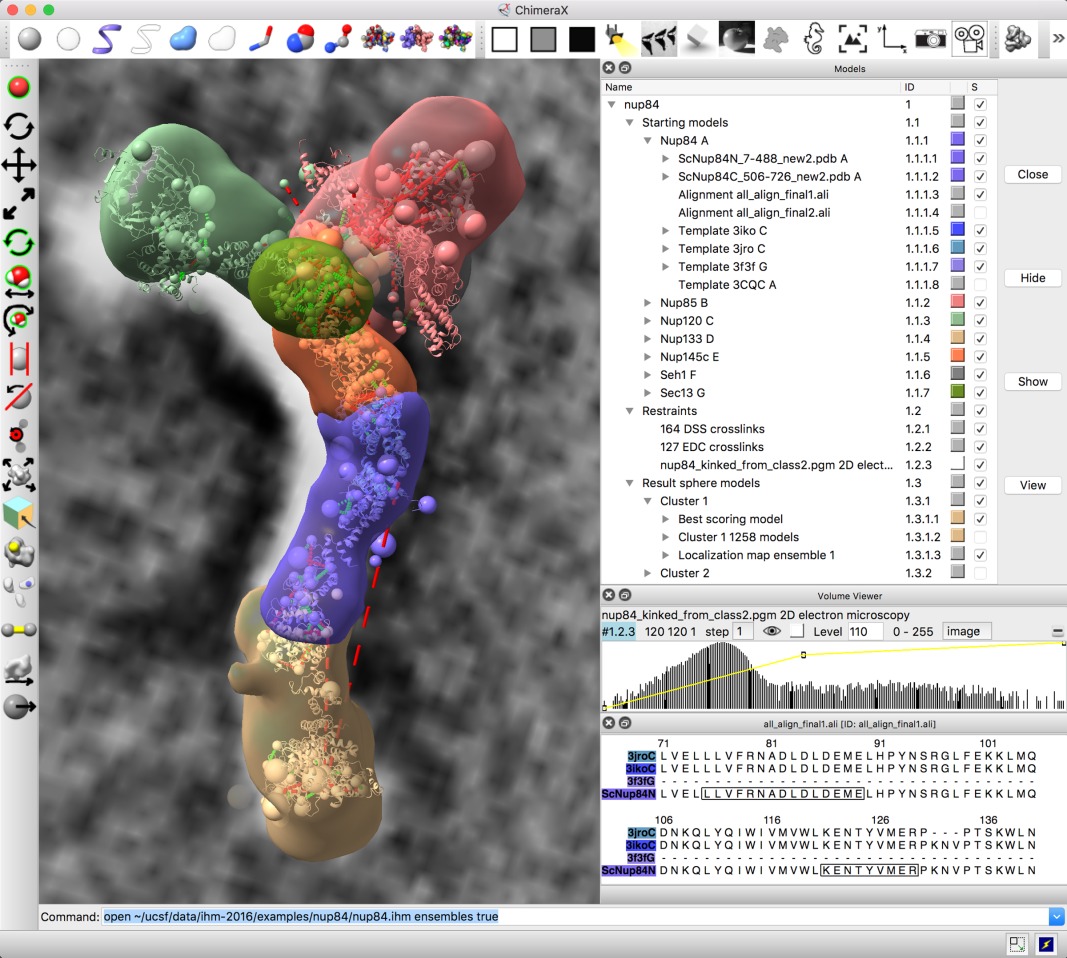The width and height of the screenshot is (1067, 958).
Task: Show surfaces with the blue blob icon
Action: coord(184,39)
